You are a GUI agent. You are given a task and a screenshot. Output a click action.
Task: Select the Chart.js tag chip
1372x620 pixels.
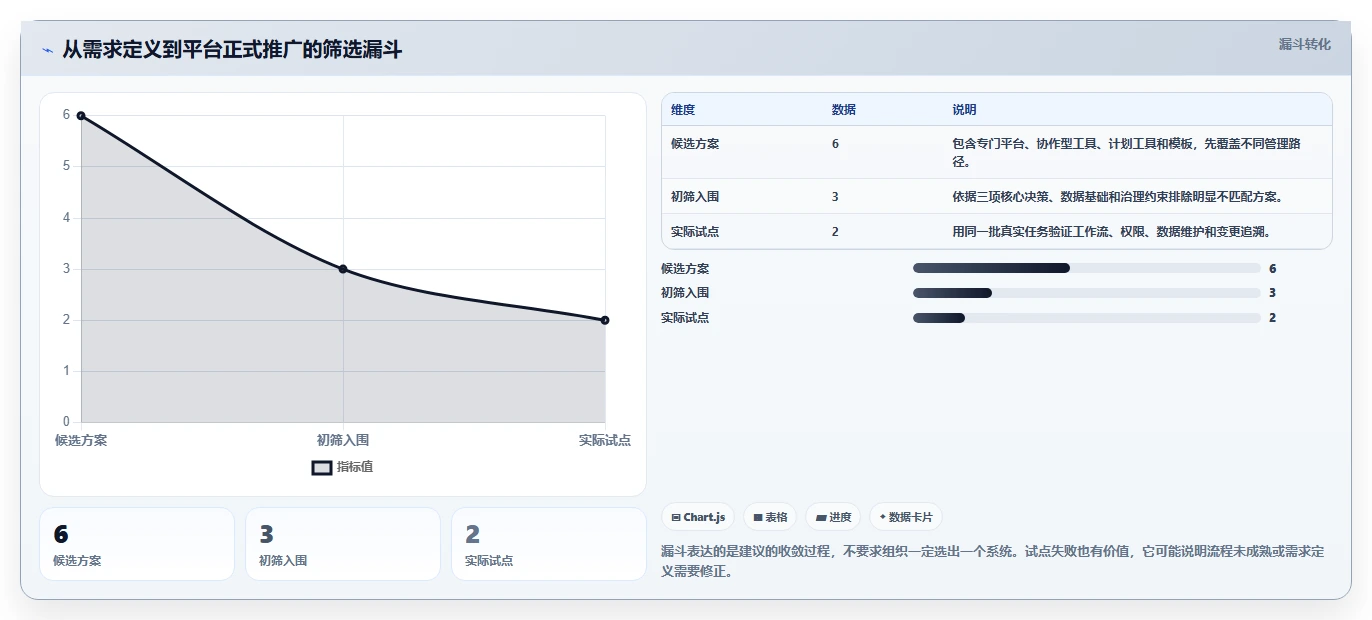tap(698, 517)
